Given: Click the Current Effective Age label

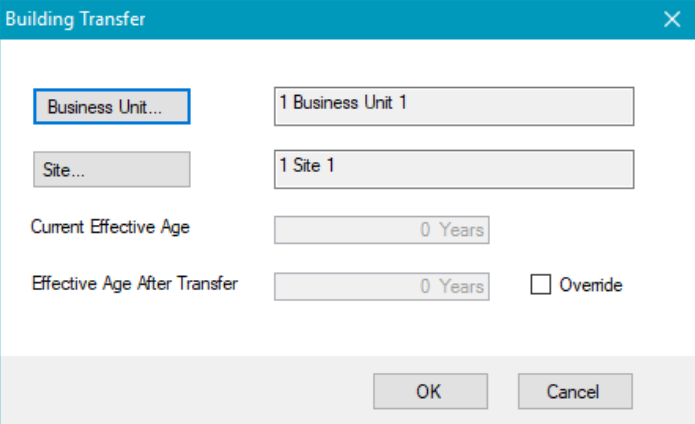Looking at the screenshot, I should 110,227.
